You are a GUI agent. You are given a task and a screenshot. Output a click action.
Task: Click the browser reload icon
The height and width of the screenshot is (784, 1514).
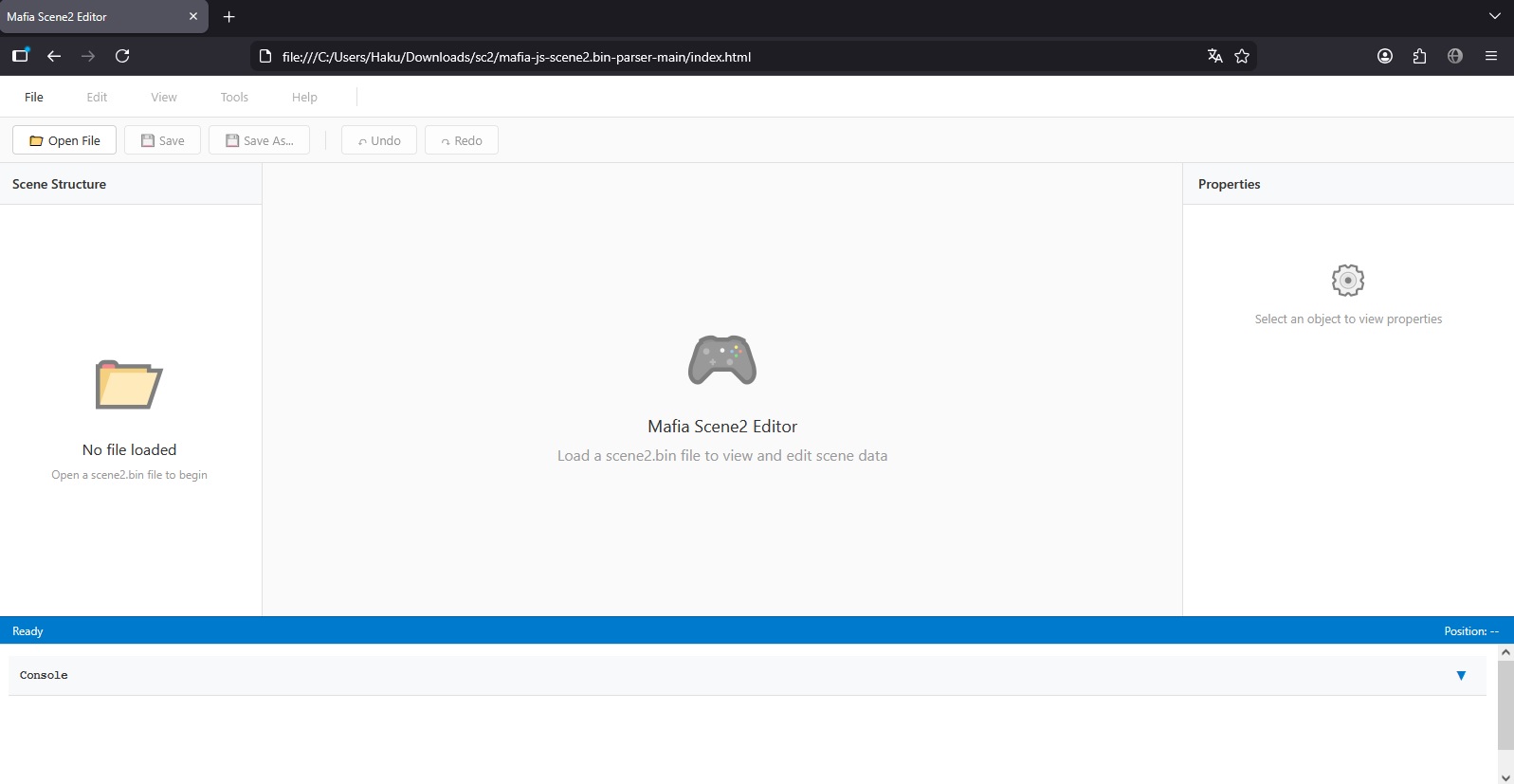coord(122,56)
